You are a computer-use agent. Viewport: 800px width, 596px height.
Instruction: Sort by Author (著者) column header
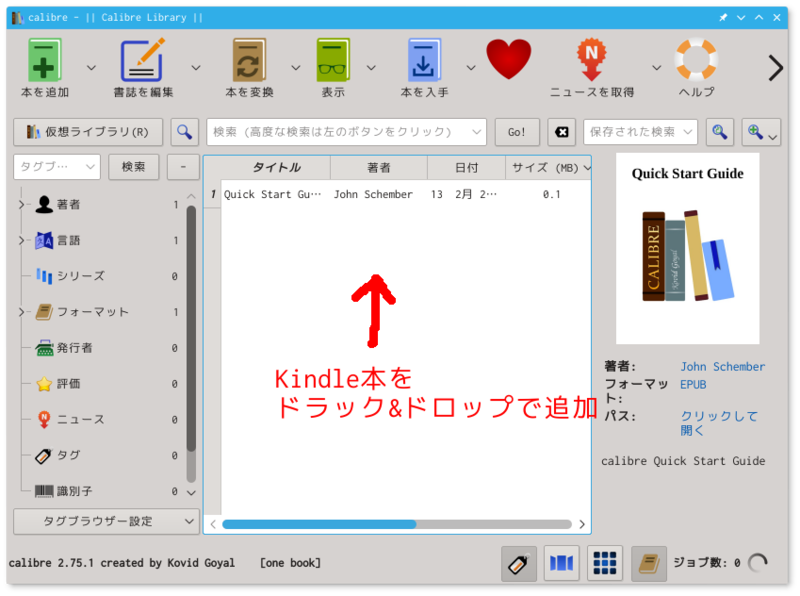click(379, 167)
